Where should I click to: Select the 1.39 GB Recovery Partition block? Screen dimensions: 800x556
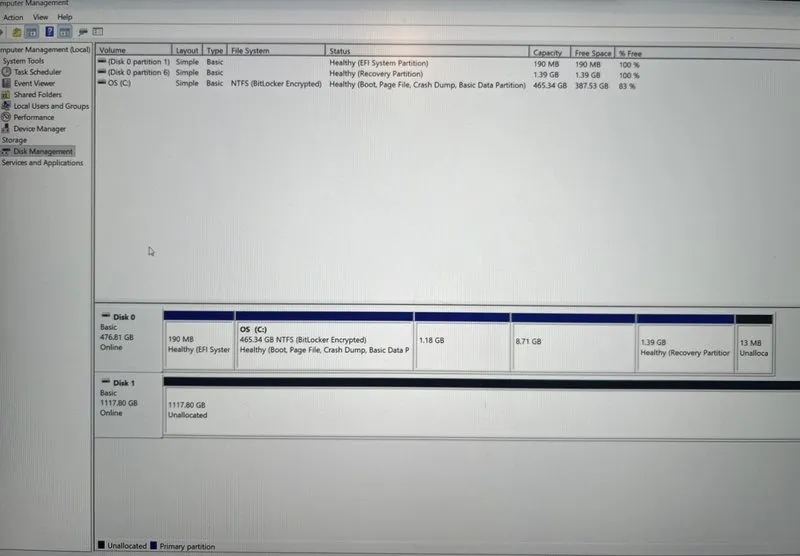coord(686,344)
